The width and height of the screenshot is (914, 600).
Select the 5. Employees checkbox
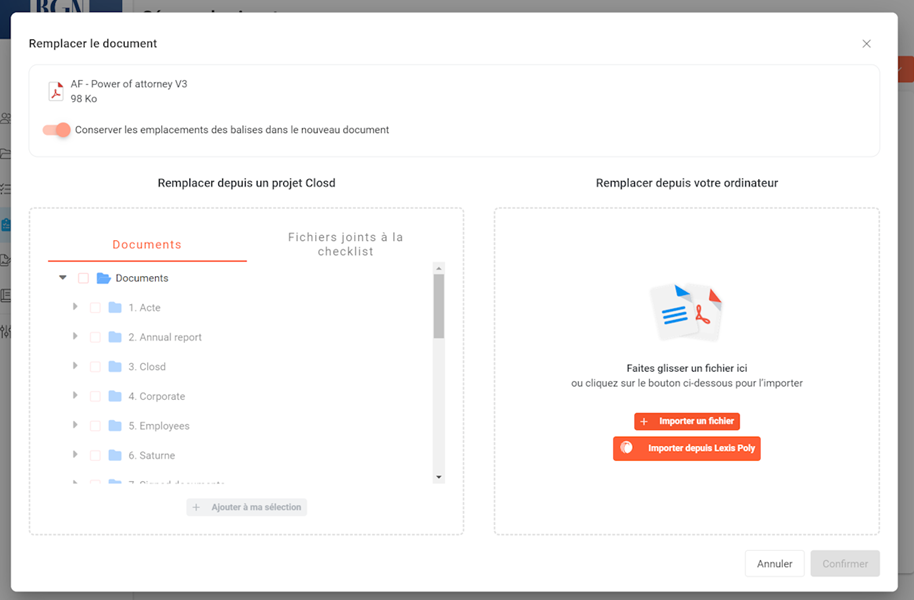point(95,426)
